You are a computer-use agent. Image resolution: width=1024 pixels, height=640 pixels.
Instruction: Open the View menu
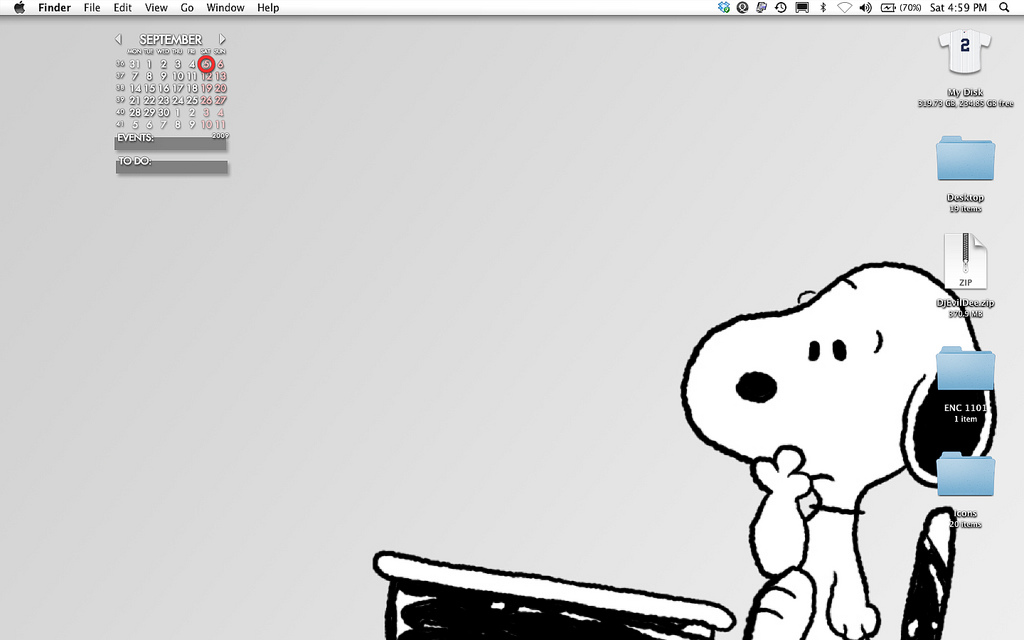click(156, 8)
